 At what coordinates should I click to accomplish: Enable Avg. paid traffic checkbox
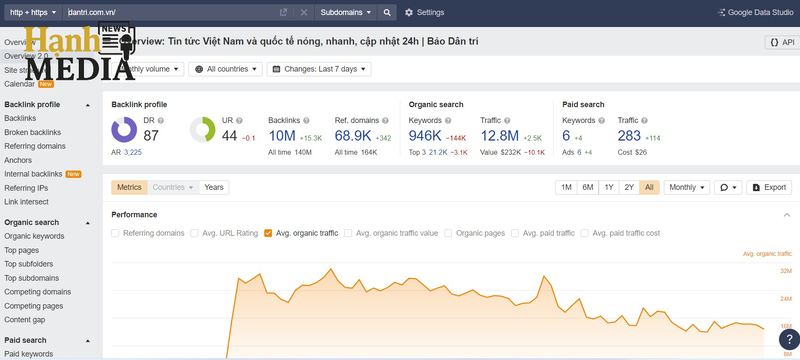tap(515, 233)
